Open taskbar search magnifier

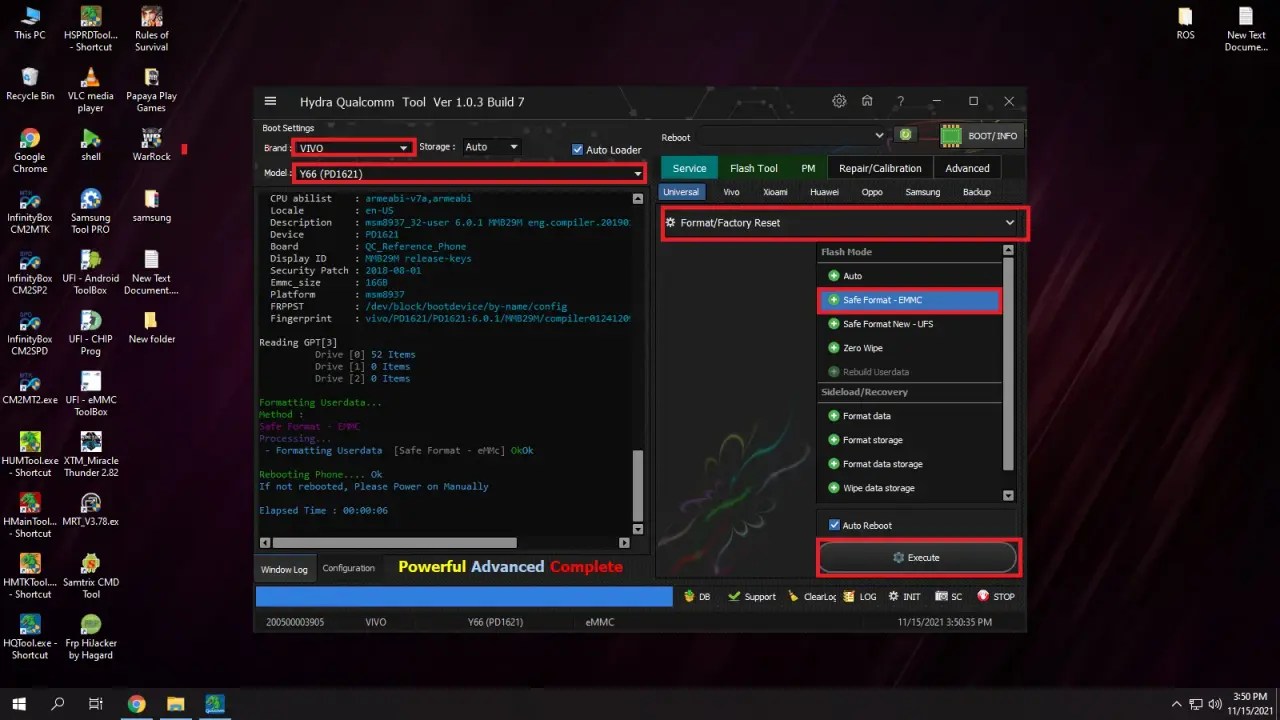click(58, 704)
